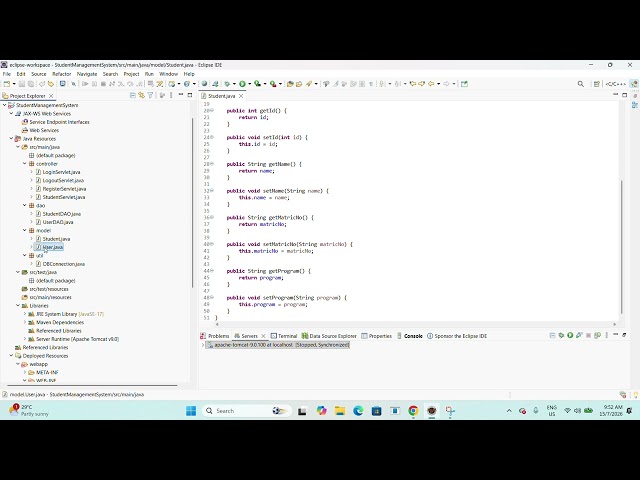
Task: Click the green Run button icon
Action: (242, 84)
